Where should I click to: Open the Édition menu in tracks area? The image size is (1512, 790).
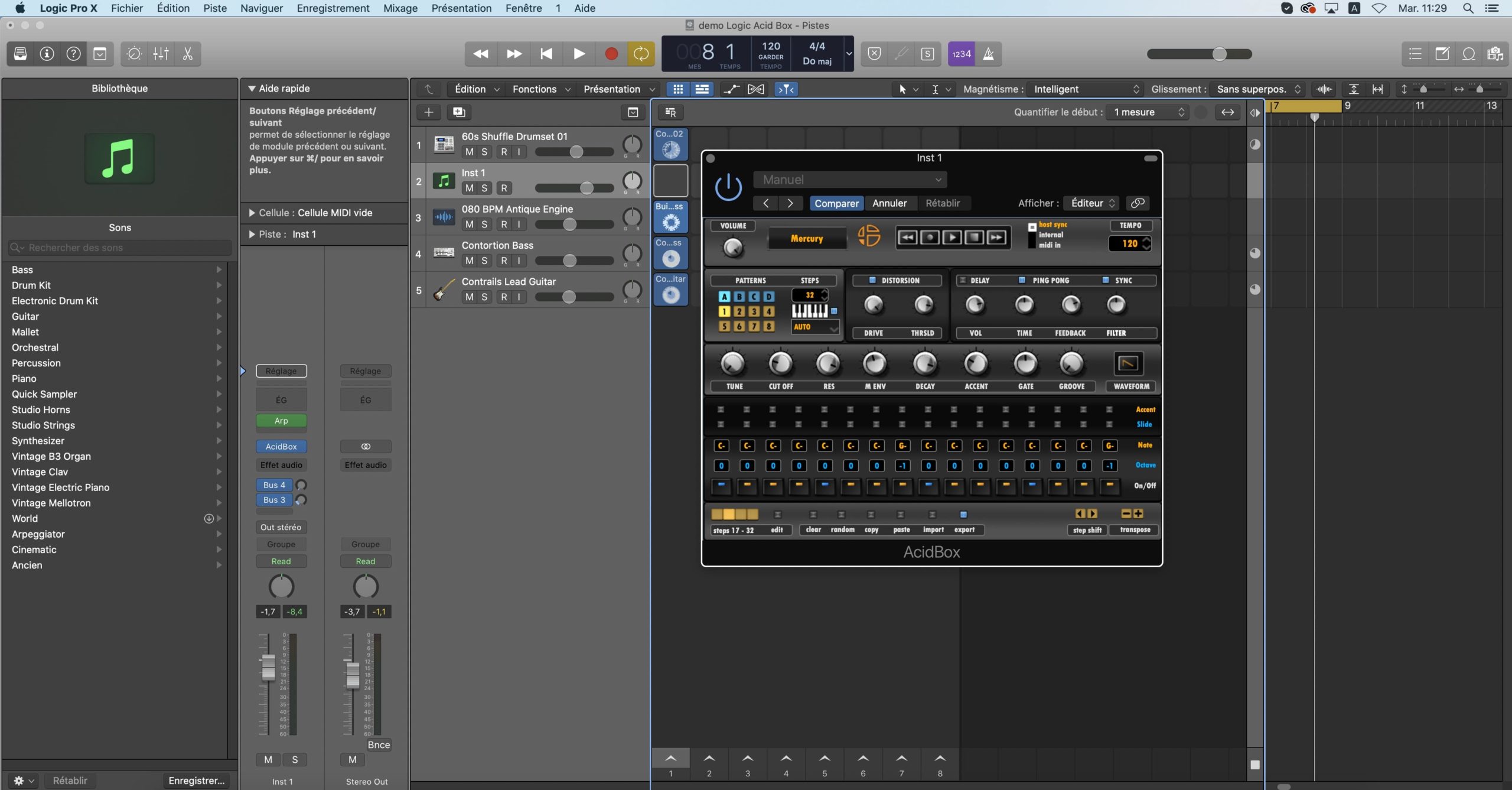pos(476,89)
